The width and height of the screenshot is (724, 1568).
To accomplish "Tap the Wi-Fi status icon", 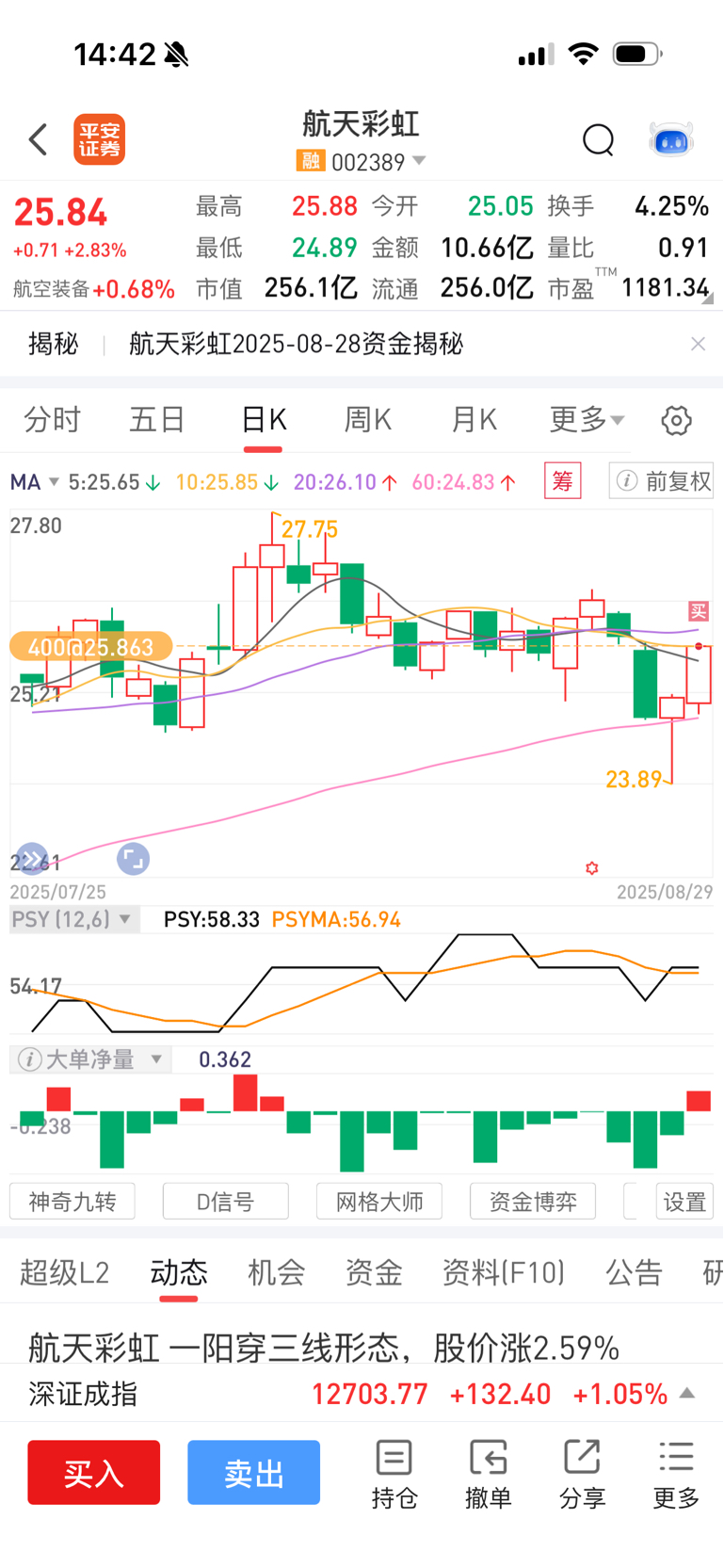I will 584,55.
